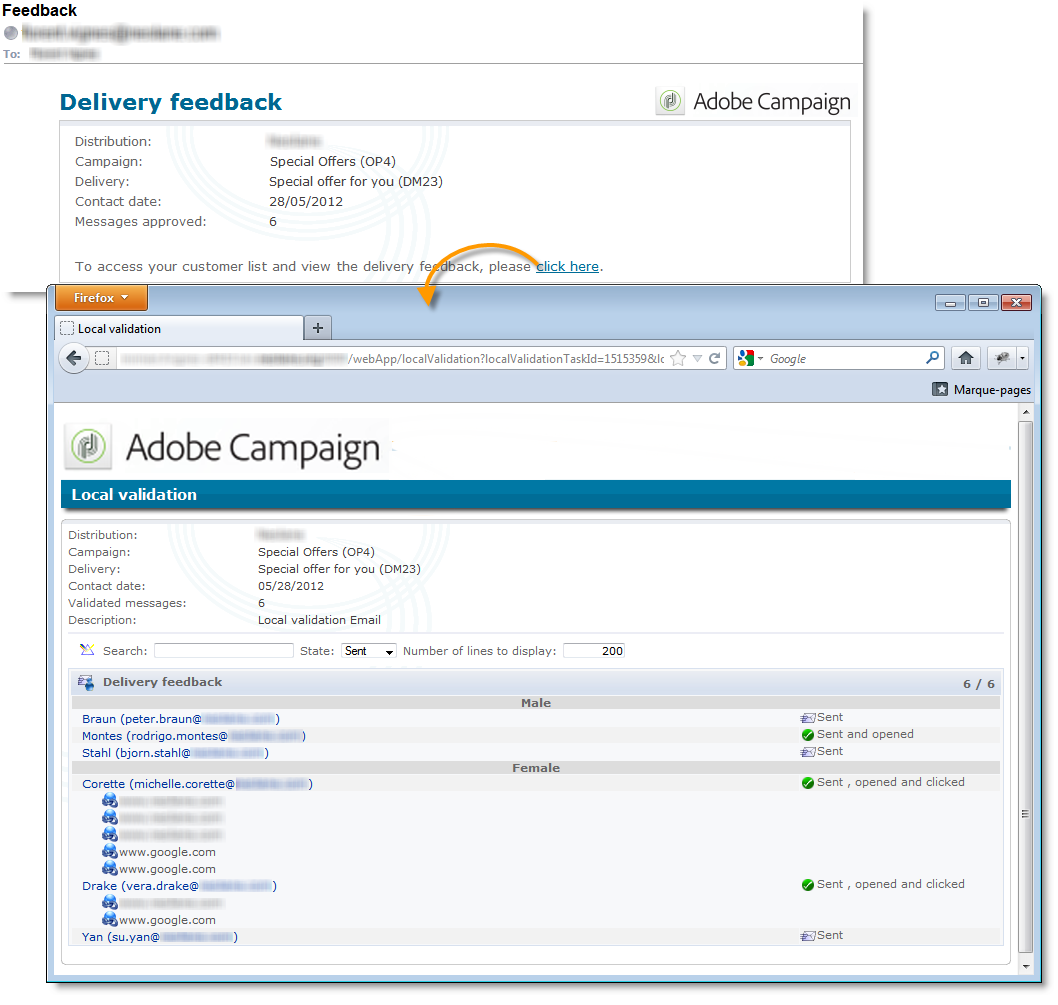Click the search filter icon beside Search

click(x=87, y=650)
